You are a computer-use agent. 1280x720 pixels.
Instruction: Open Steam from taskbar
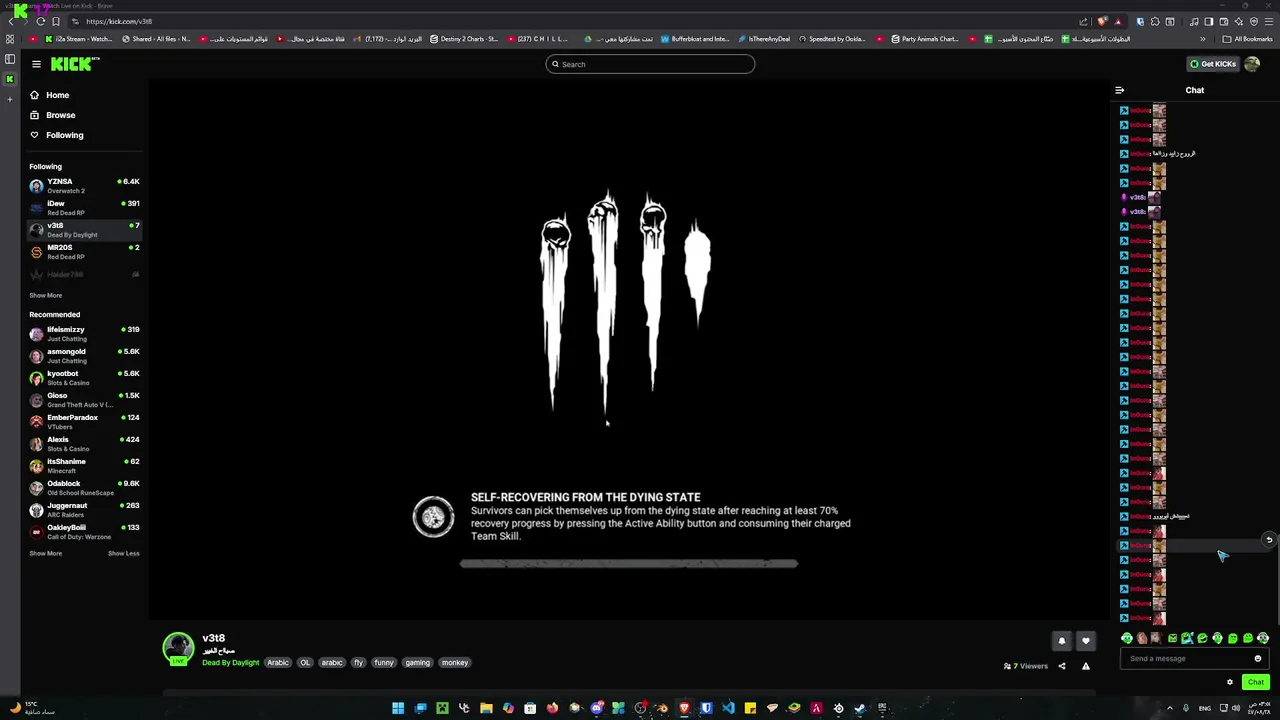[861, 708]
